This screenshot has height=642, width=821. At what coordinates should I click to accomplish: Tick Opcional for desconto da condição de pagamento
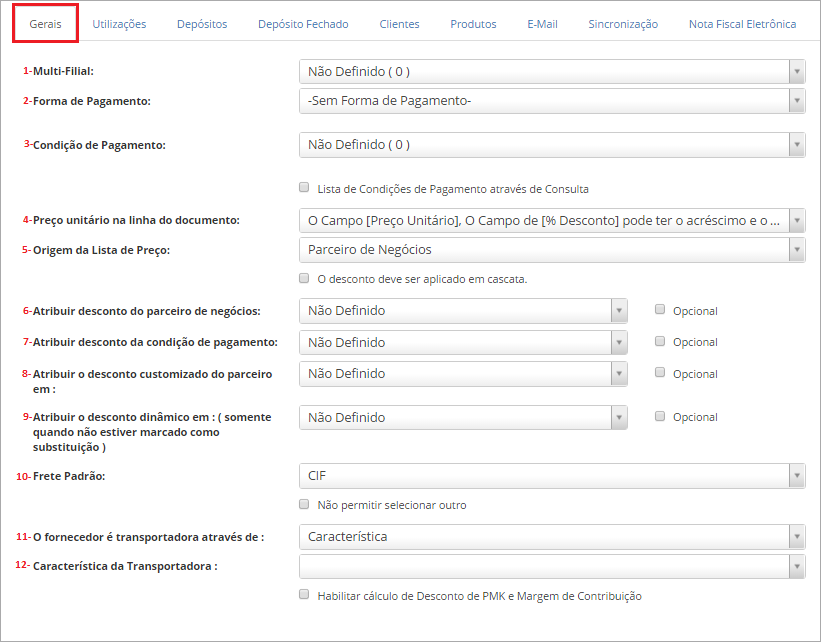660,341
